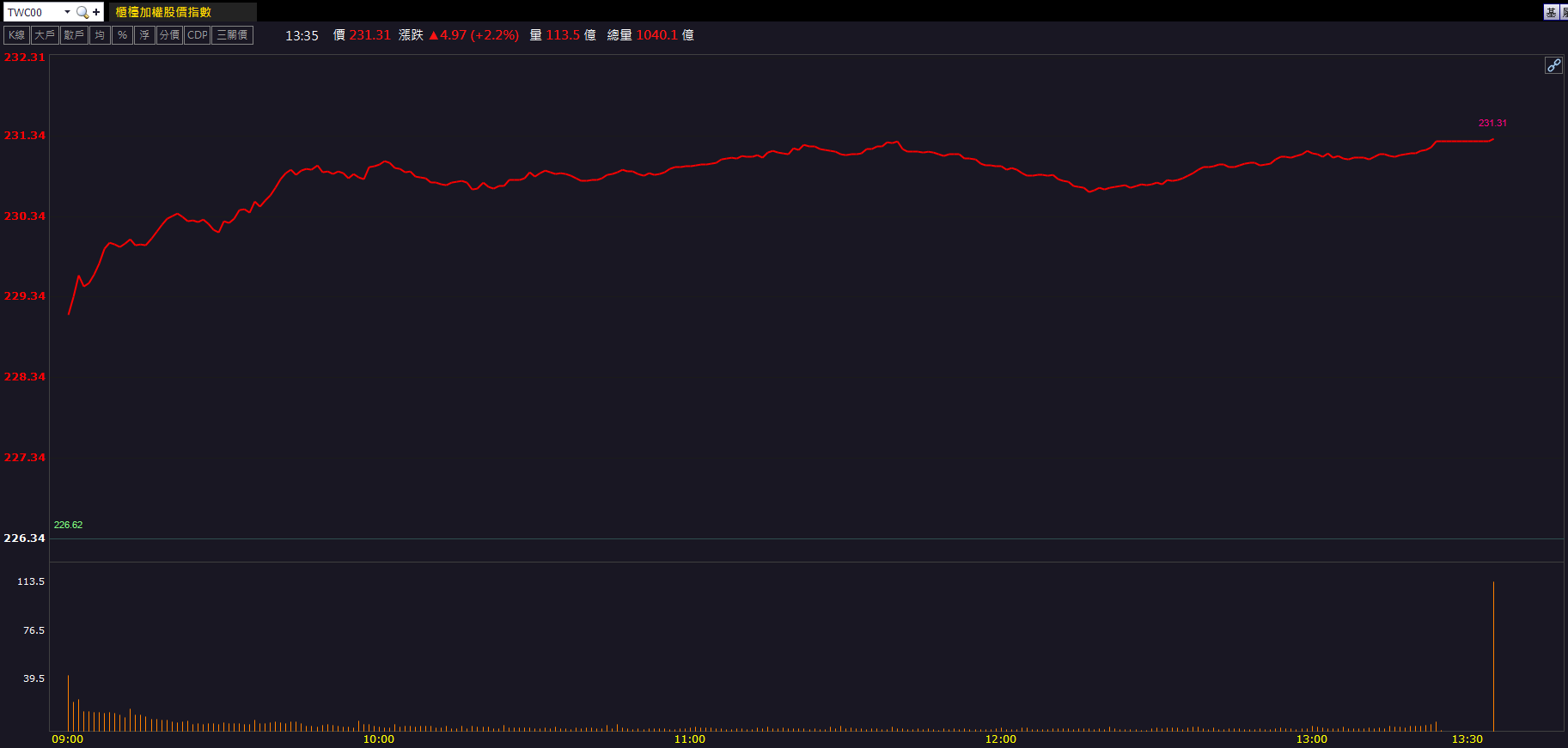Select the K線 chart button
This screenshot has width=1568, height=748.
[17, 35]
